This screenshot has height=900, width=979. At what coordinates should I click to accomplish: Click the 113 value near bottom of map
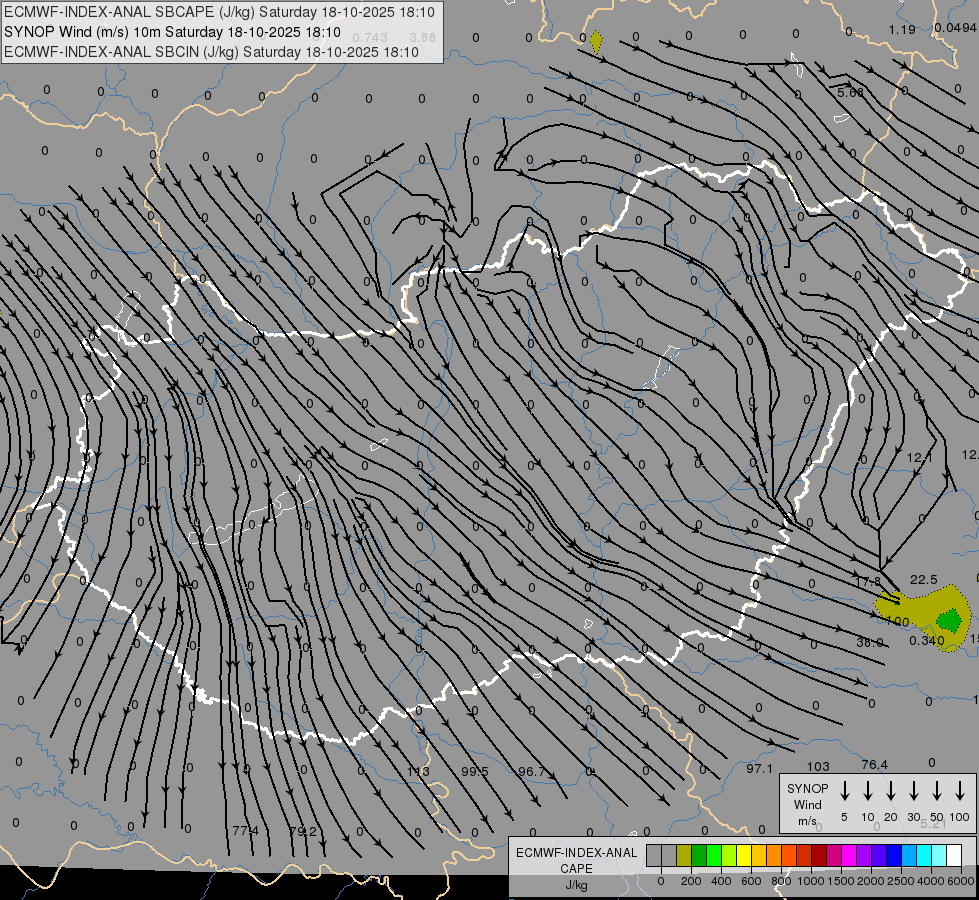(x=418, y=771)
